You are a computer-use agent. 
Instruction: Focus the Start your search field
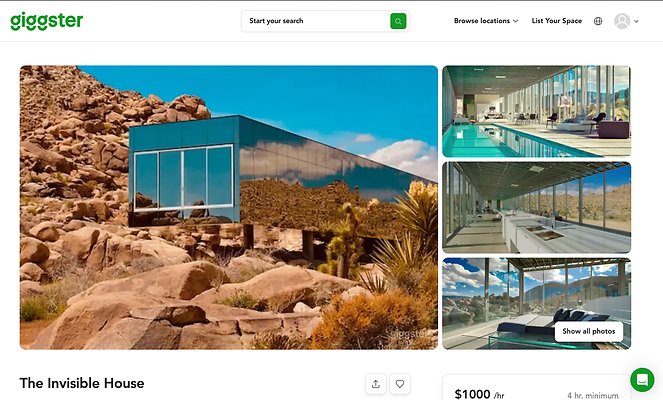pos(315,21)
